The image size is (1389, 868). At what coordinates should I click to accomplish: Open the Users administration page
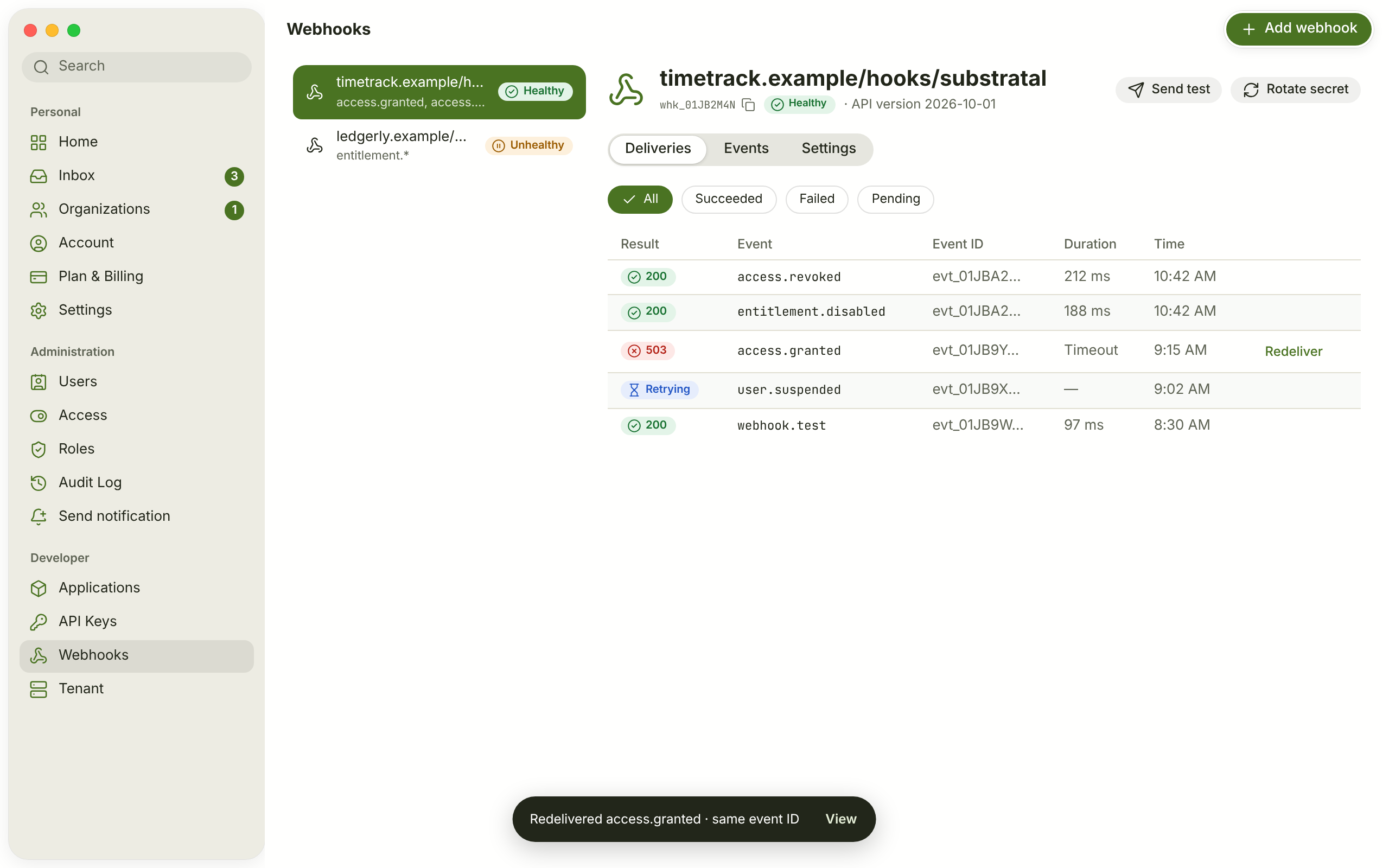point(136,382)
